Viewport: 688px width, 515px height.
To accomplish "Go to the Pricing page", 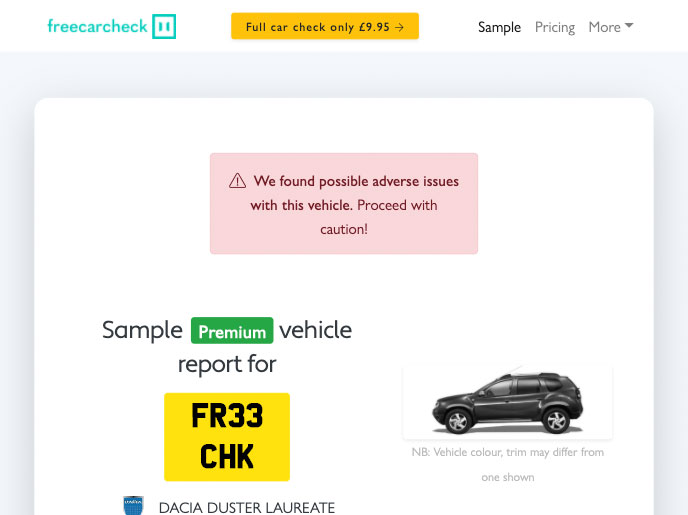I will tap(555, 27).
